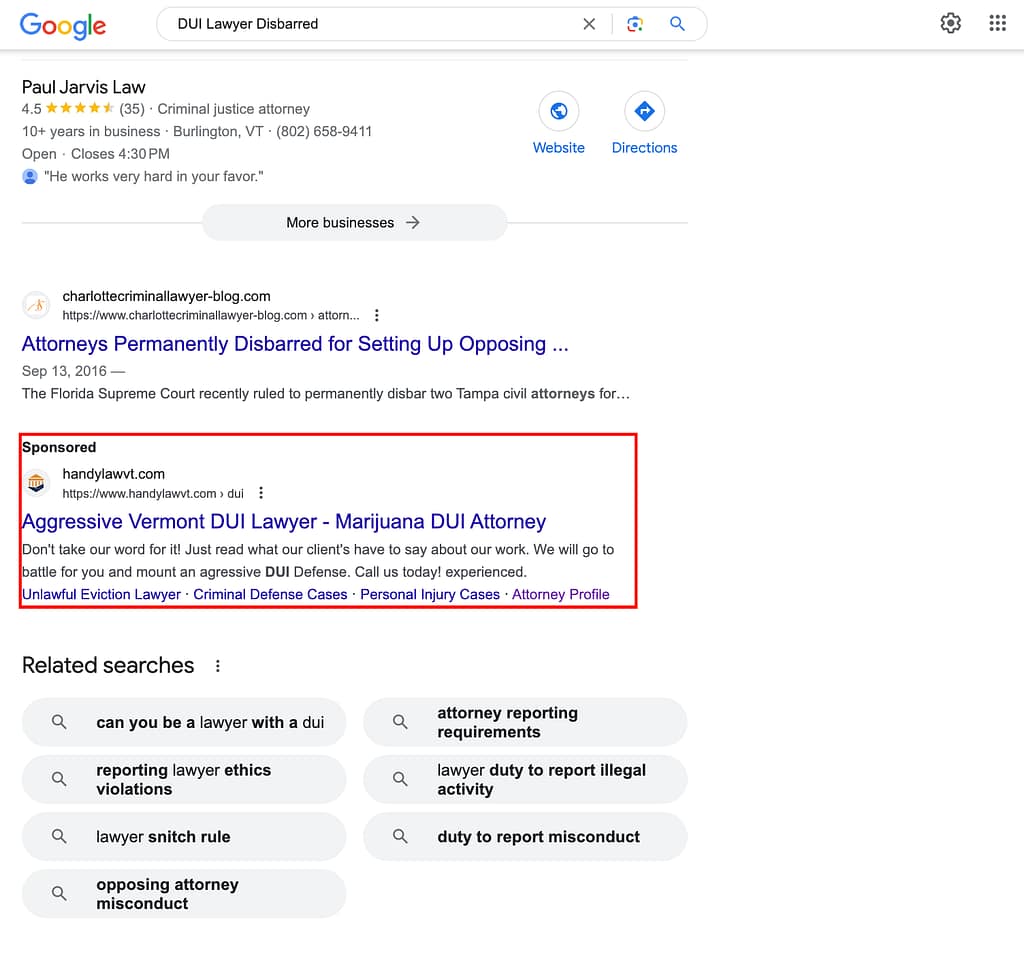Open the settings gear icon

950,24
